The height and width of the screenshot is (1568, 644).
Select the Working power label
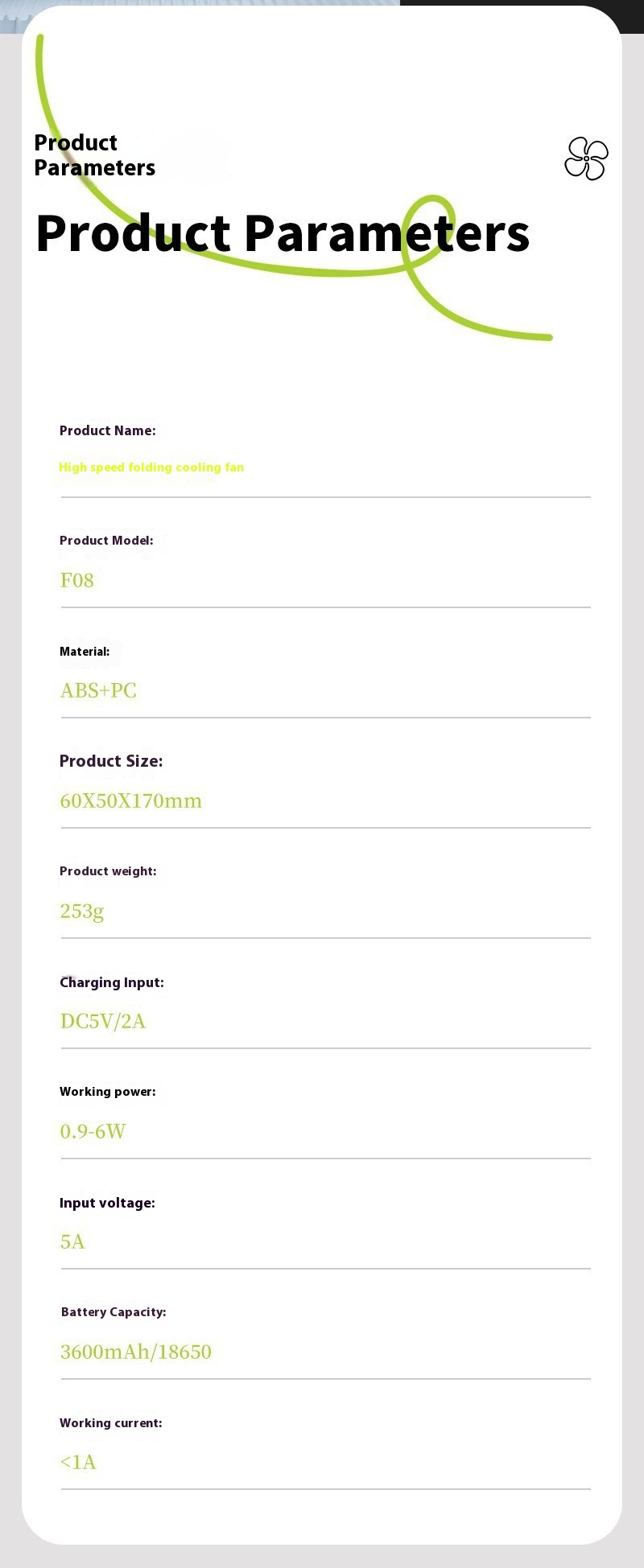coord(107,1092)
